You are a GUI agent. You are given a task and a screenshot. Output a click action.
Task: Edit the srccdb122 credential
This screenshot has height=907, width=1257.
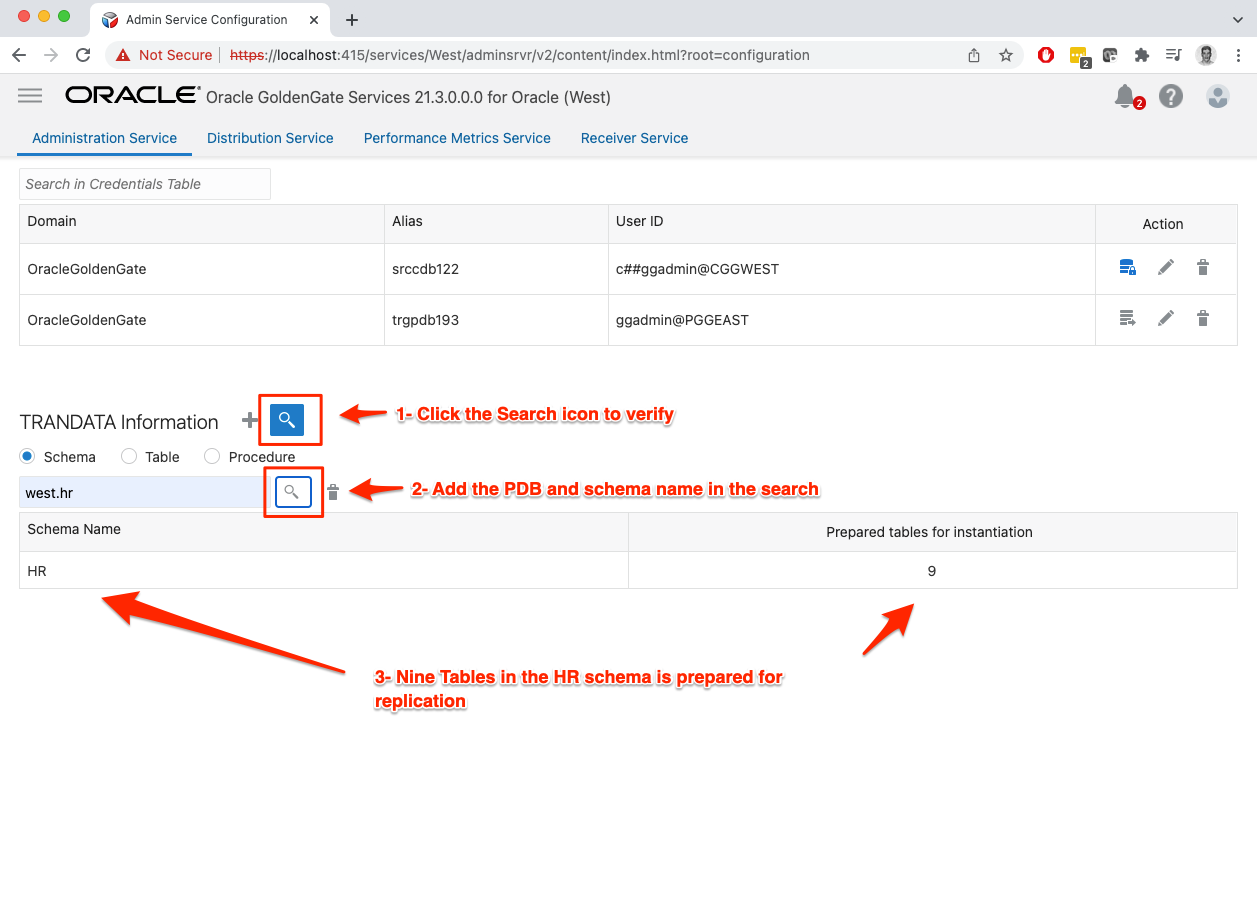(1165, 267)
